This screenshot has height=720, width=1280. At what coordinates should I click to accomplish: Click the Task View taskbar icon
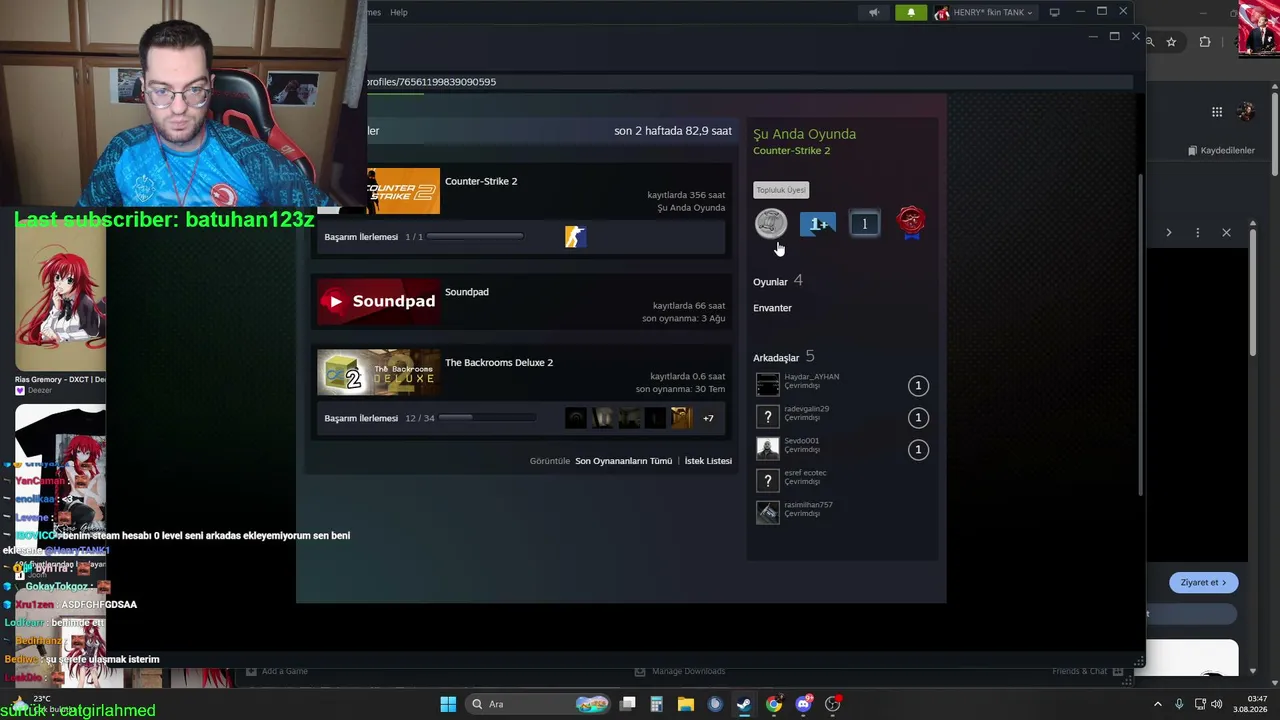pyautogui.click(x=627, y=704)
